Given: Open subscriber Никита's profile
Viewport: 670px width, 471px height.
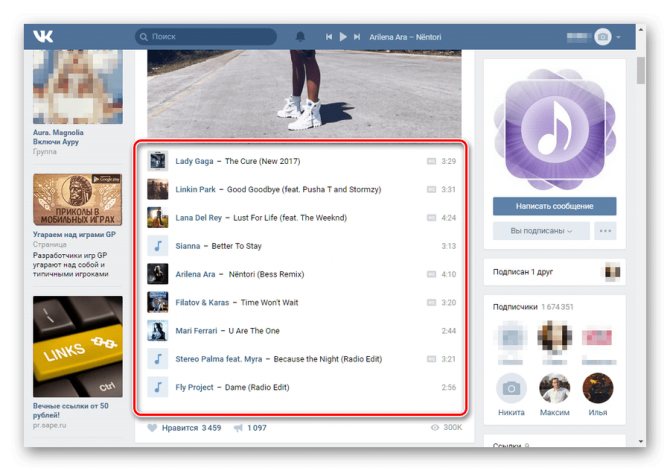Looking at the screenshot, I should (x=511, y=394).
